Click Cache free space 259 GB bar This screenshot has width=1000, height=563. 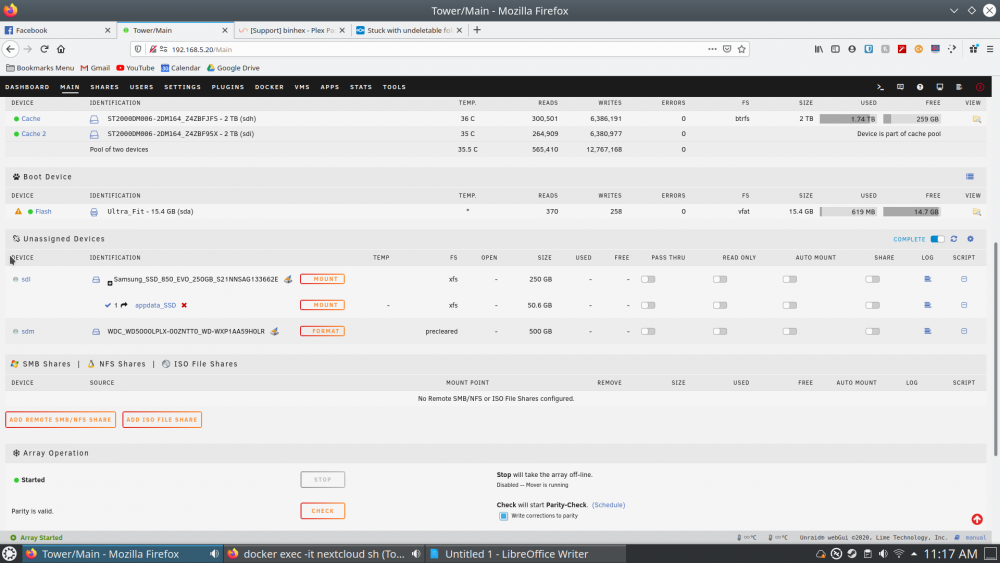click(911, 119)
